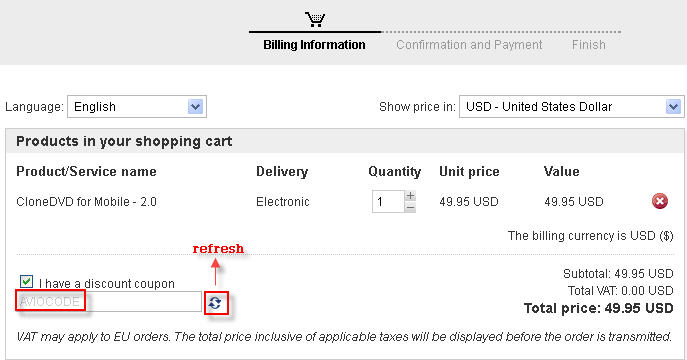Click the Products in your shopping cart header
The height and width of the screenshot is (360, 687).
[124, 141]
